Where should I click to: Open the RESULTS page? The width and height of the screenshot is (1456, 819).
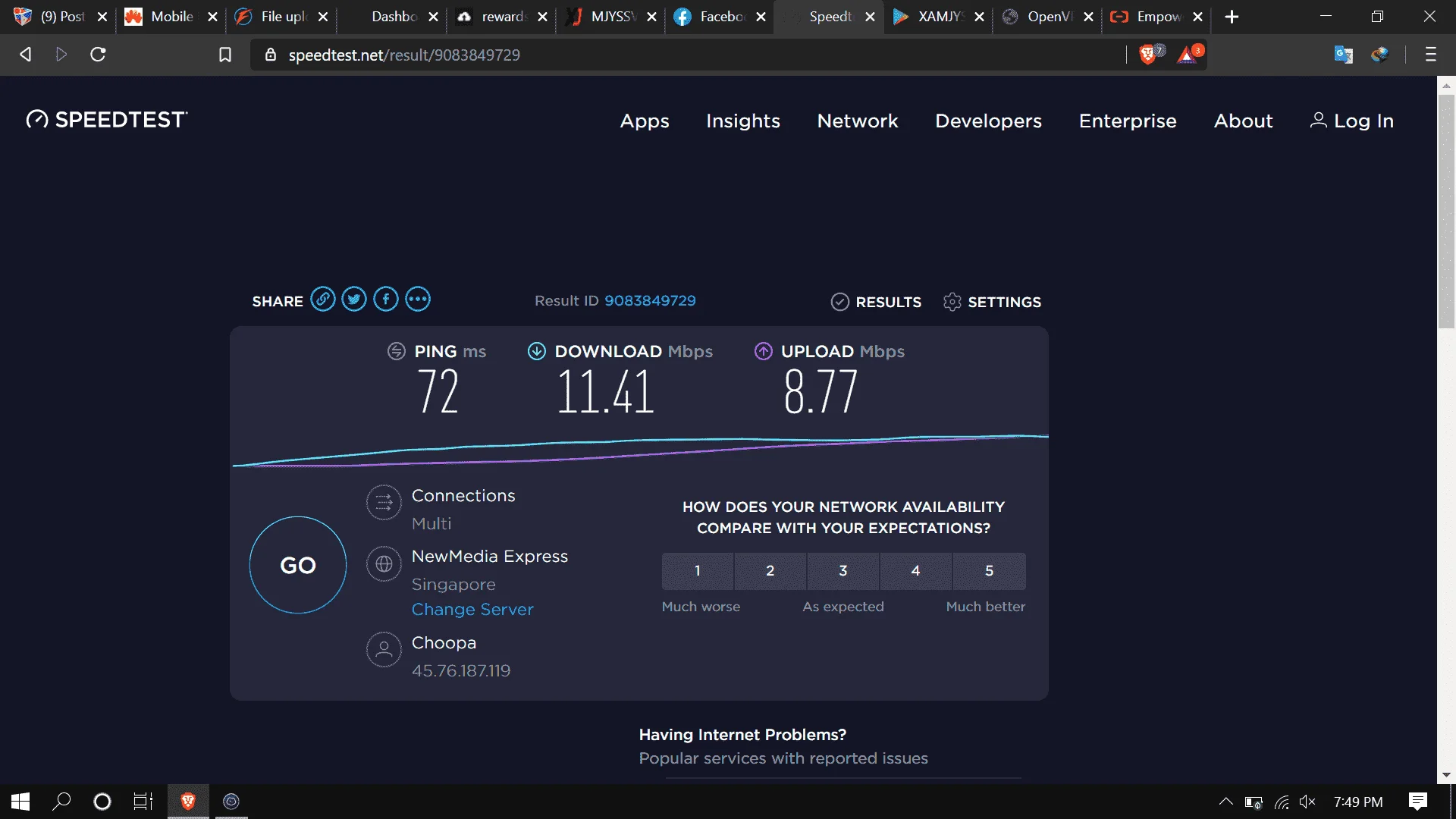876,302
